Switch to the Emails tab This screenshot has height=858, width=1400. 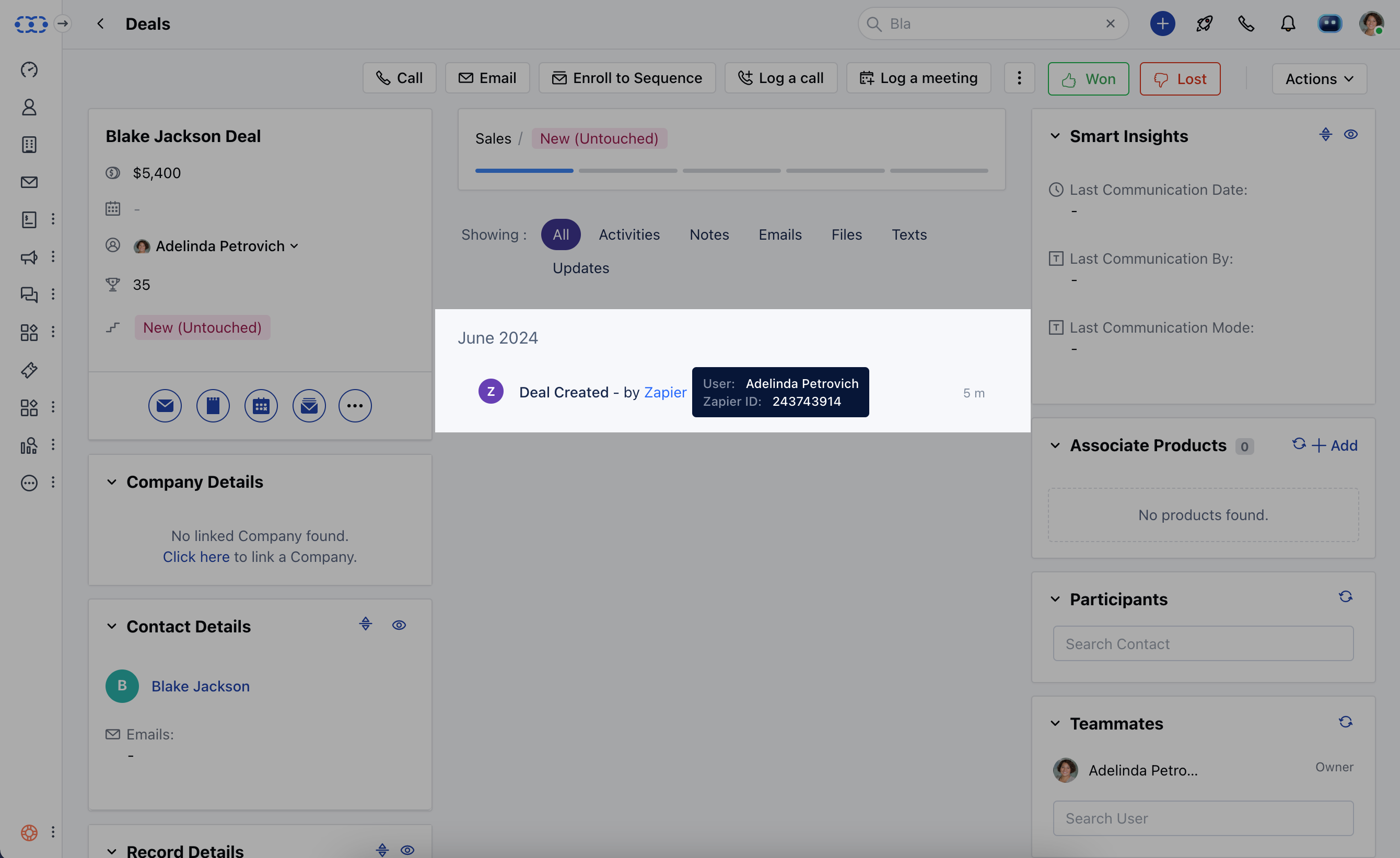(780, 234)
